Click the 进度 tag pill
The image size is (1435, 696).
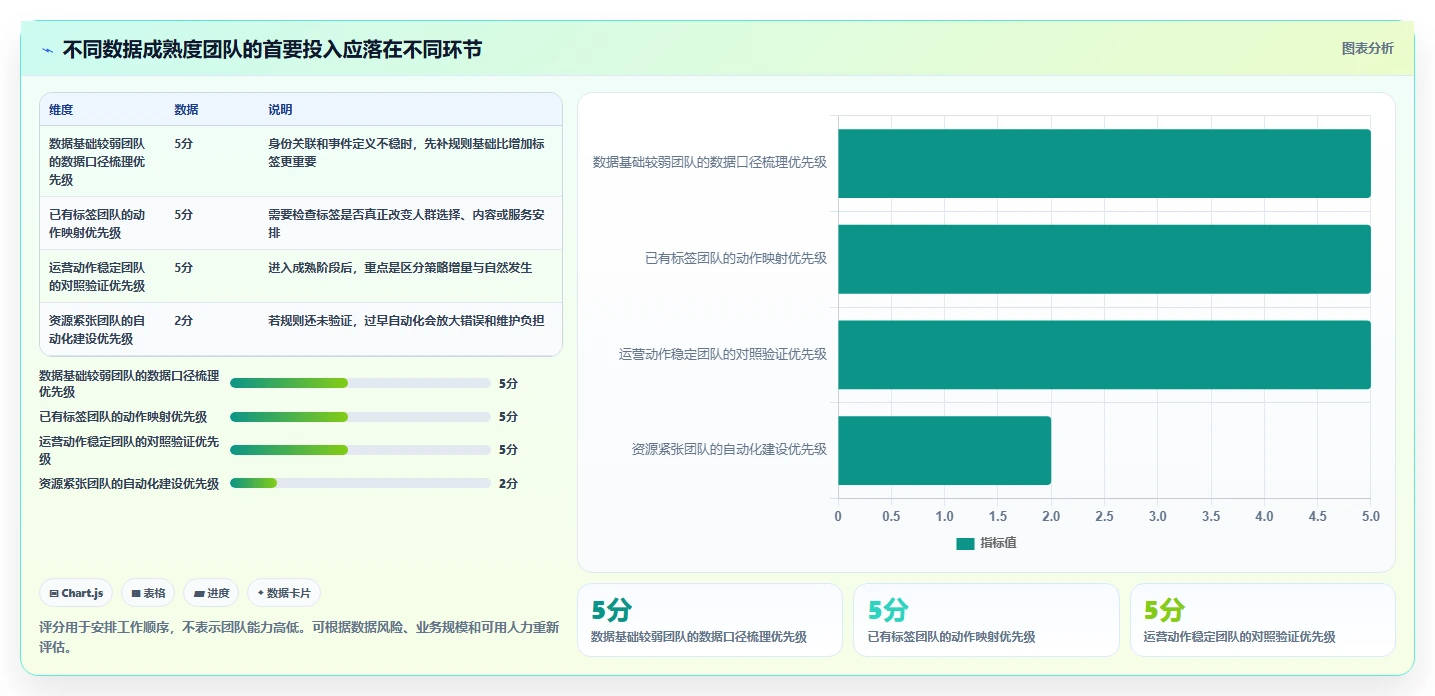click(x=211, y=593)
